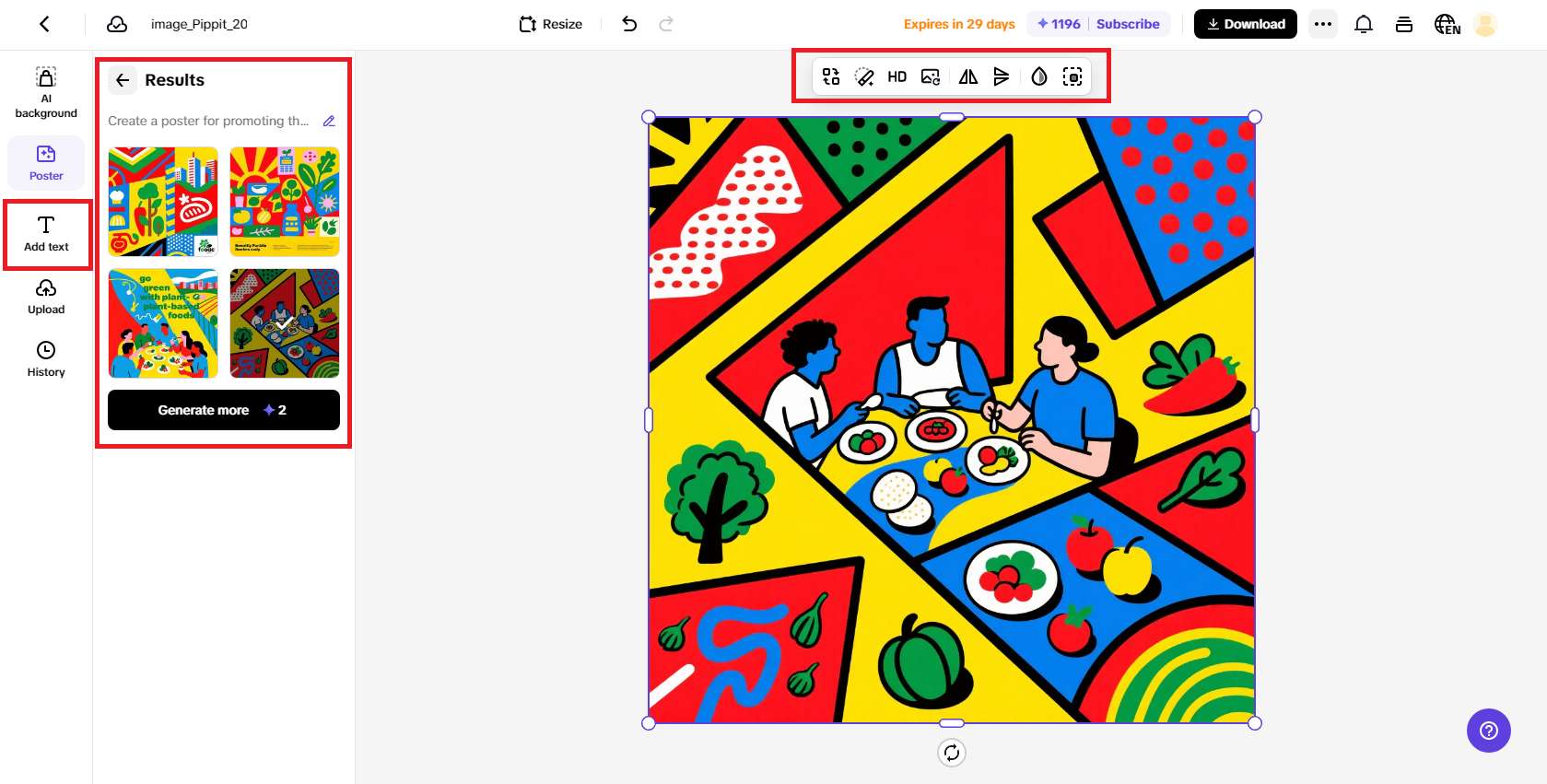This screenshot has width=1547, height=784.
Task: Click the HD upscale icon
Action: (897, 77)
